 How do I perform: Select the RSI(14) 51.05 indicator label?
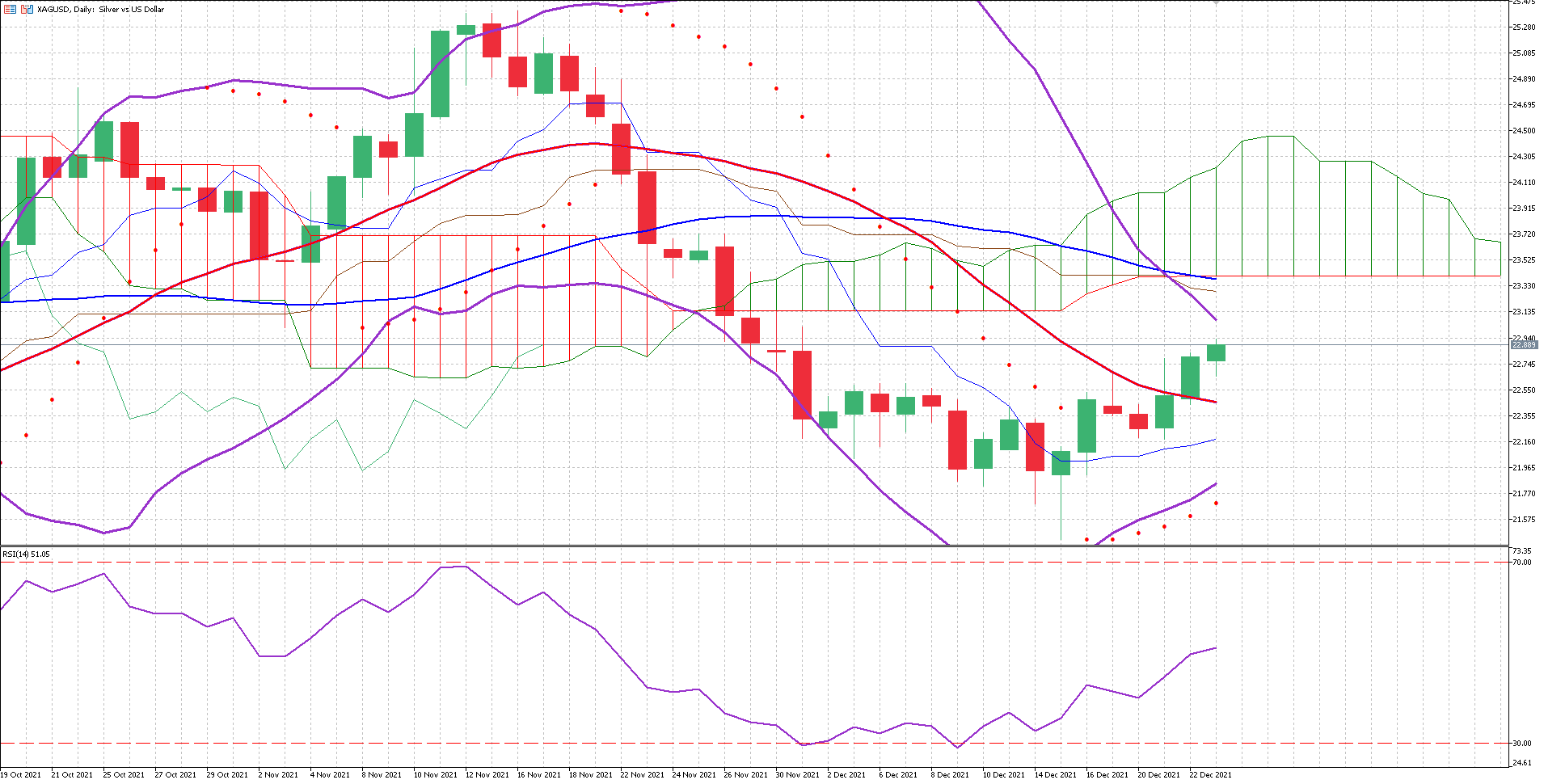point(26,554)
